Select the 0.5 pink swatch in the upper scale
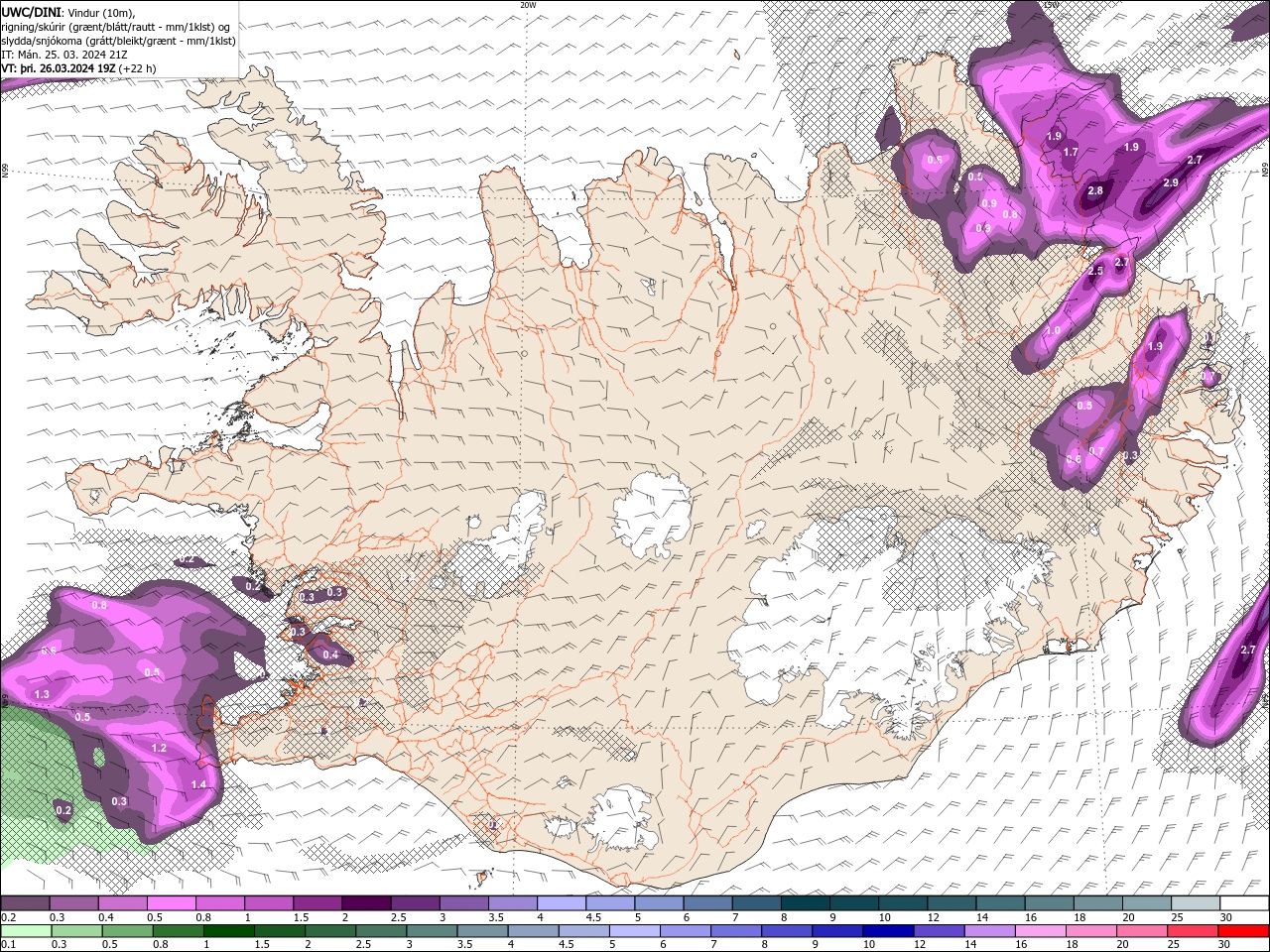 click(x=171, y=902)
